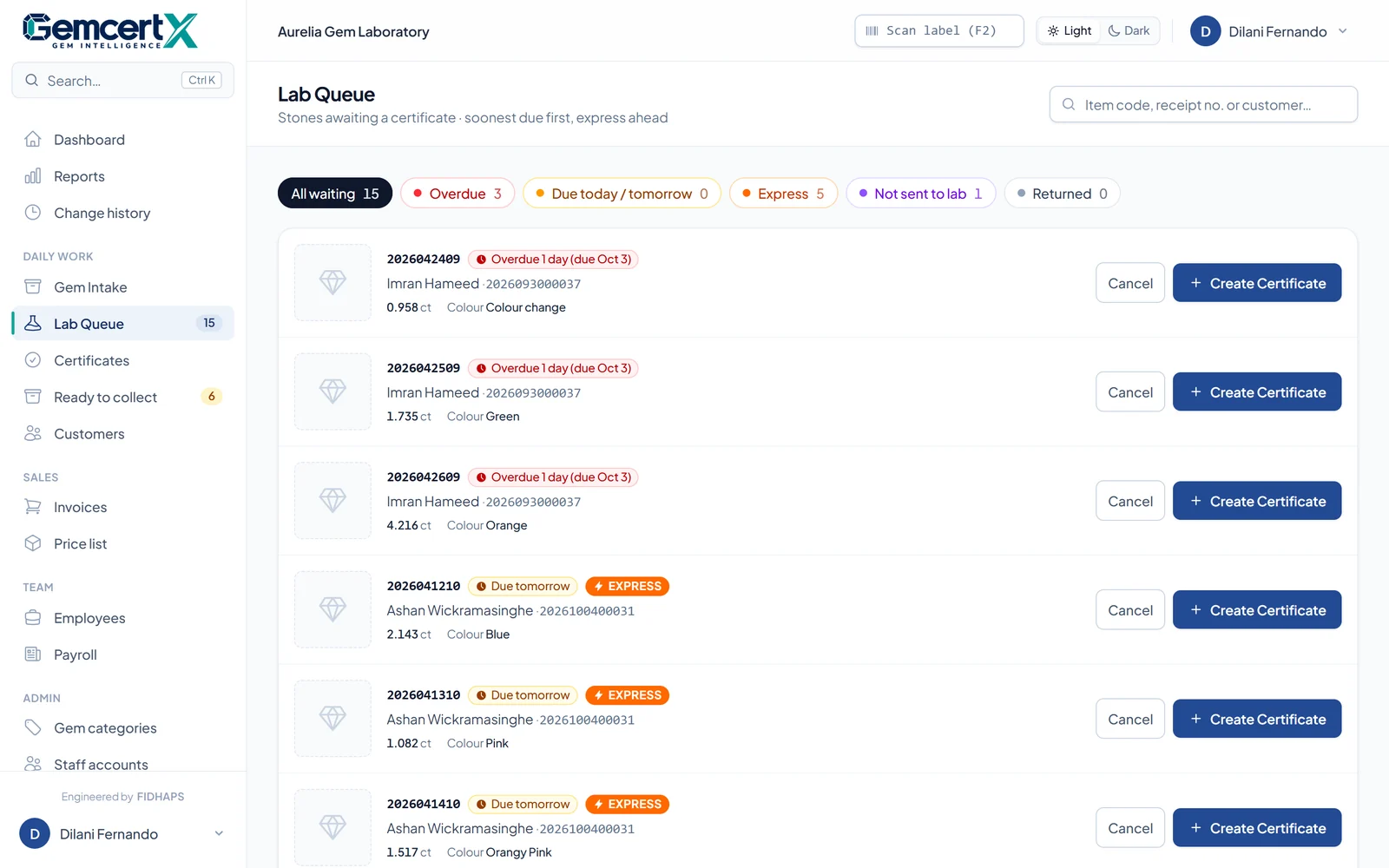This screenshot has width=1389, height=868.
Task: Click item code 2026041410
Action: pos(424,804)
